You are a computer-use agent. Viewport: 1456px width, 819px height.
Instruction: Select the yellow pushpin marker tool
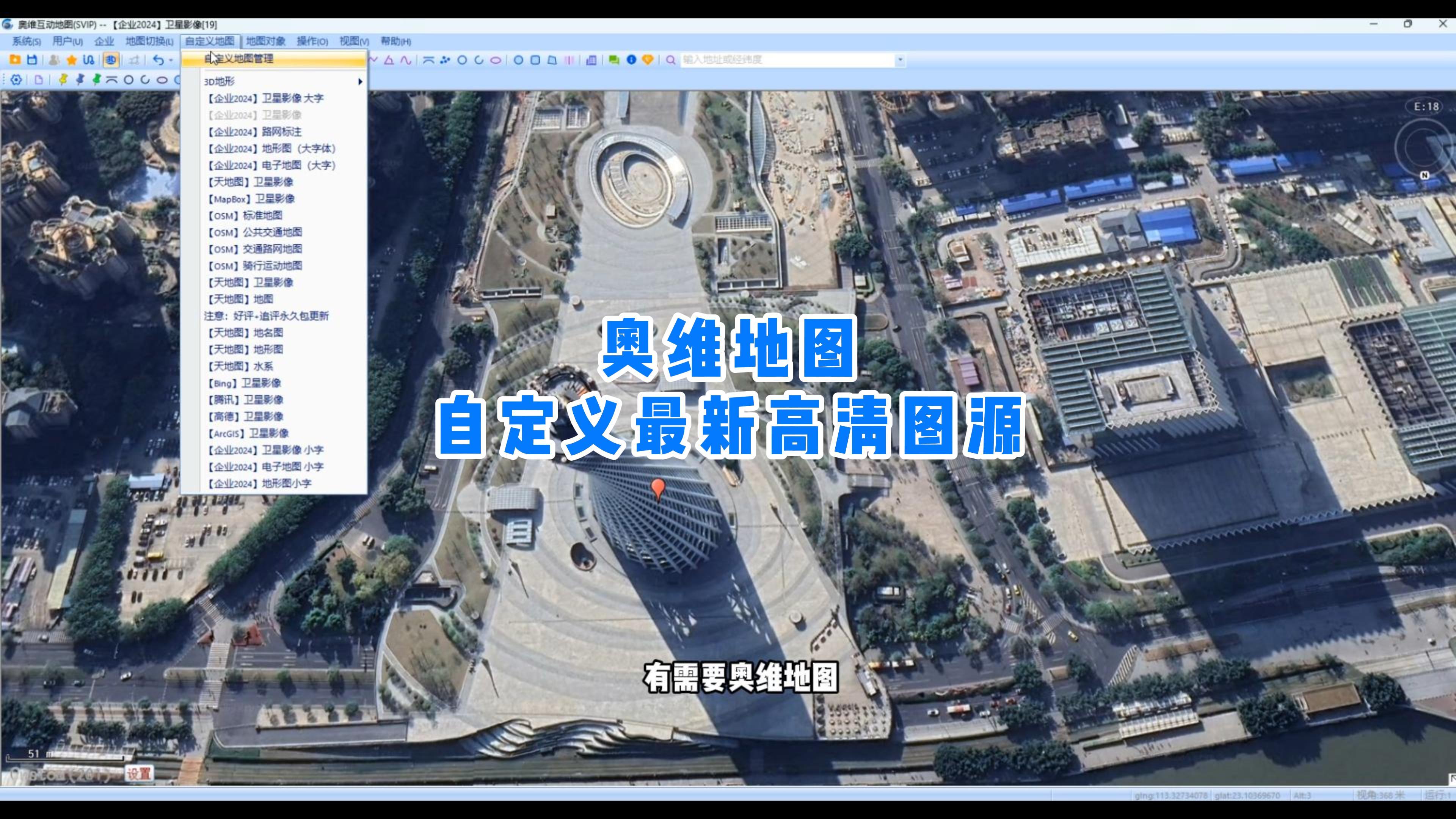coord(63,80)
